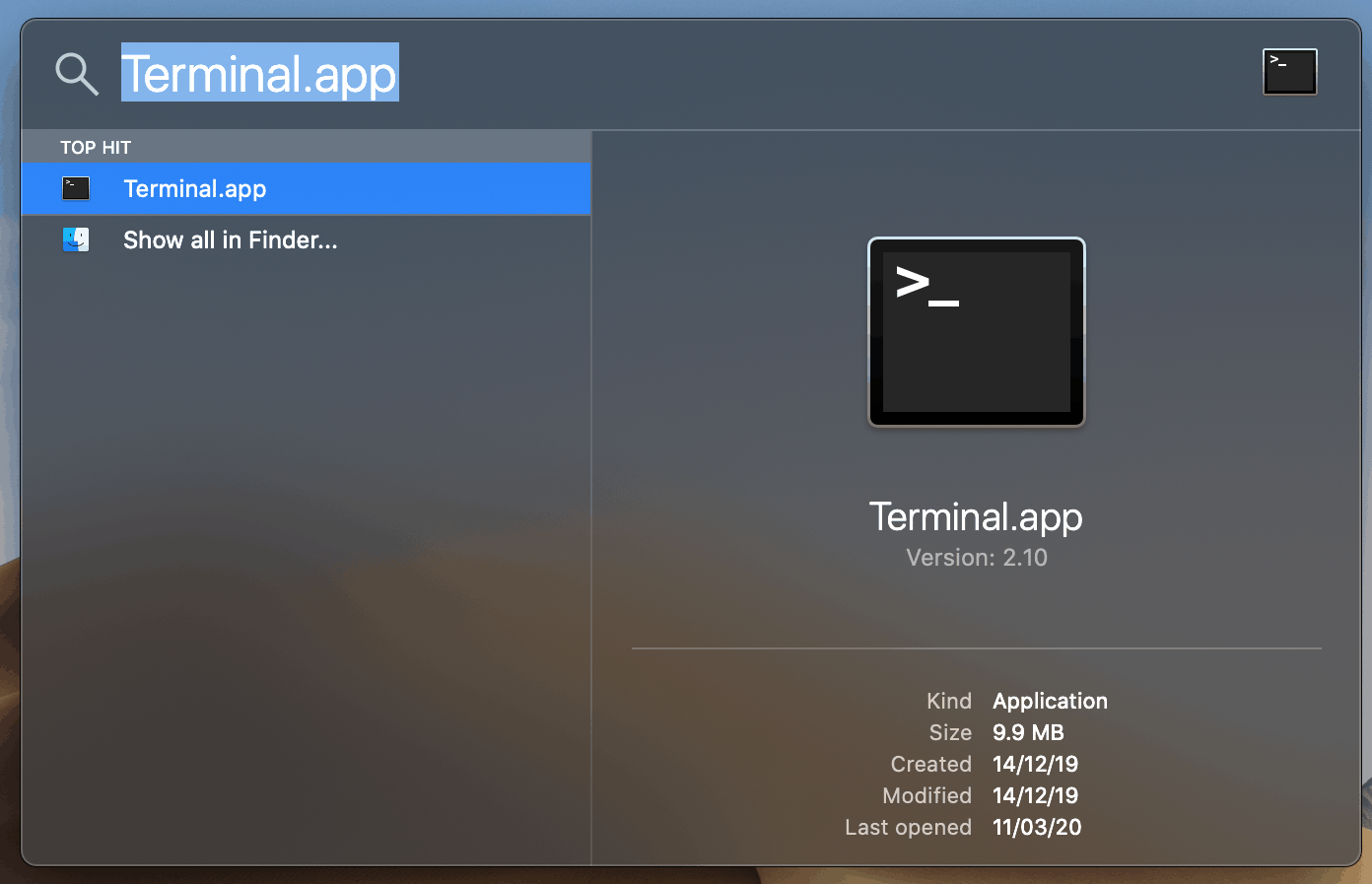Select the Terminal.app top hit result
Image resolution: width=1372 pixels, height=884 pixels.
click(307, 189)
